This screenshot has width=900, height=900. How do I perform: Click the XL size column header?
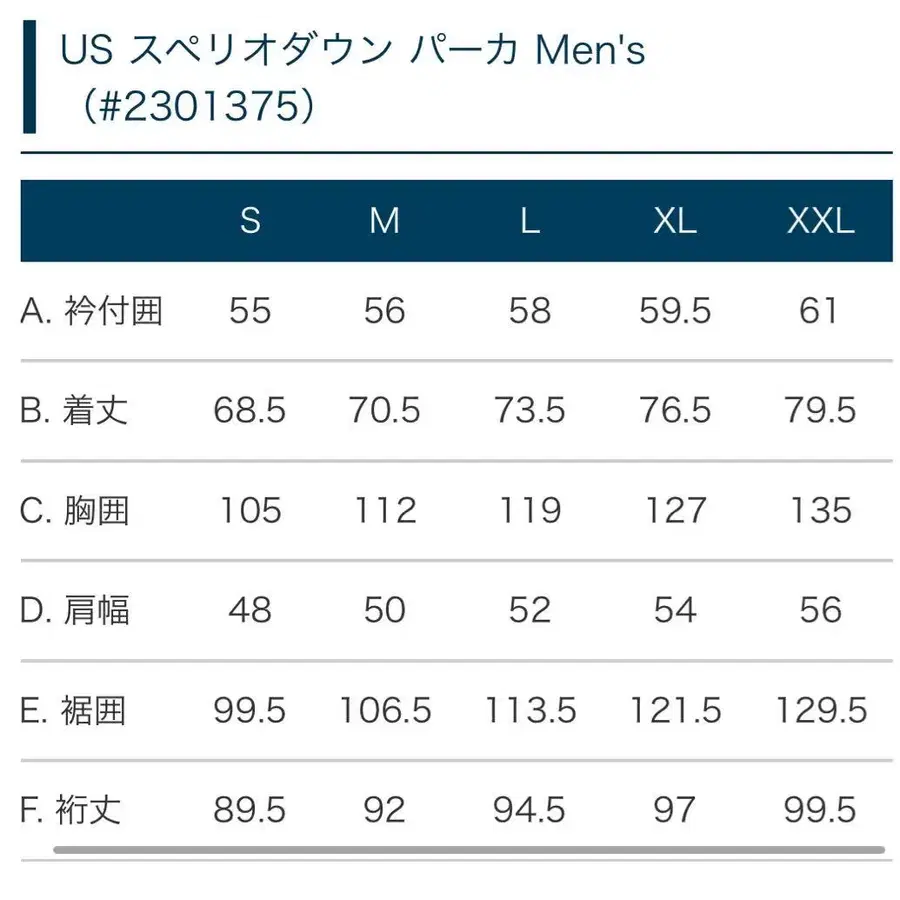click(675, 220)
